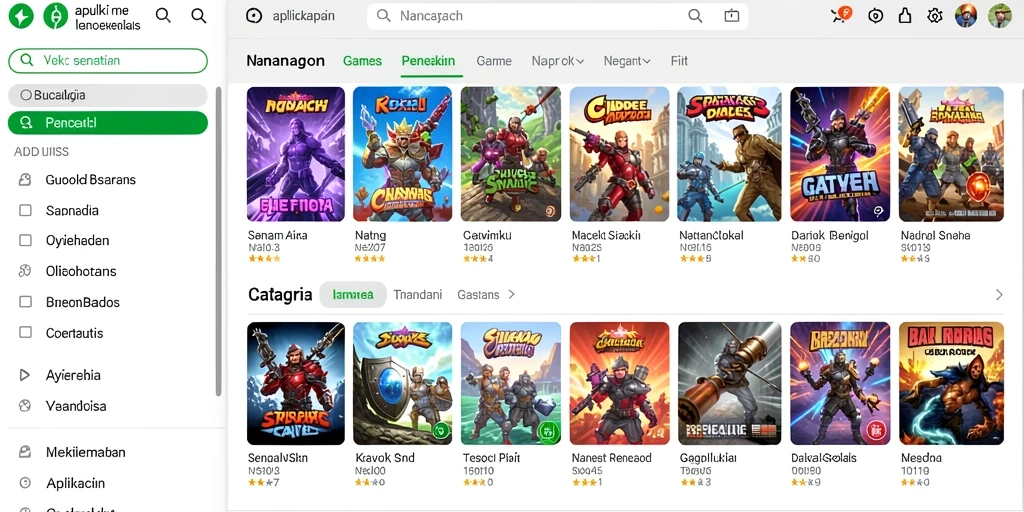Click the magnifier icon inside Nancarach search box

(695, 16)
